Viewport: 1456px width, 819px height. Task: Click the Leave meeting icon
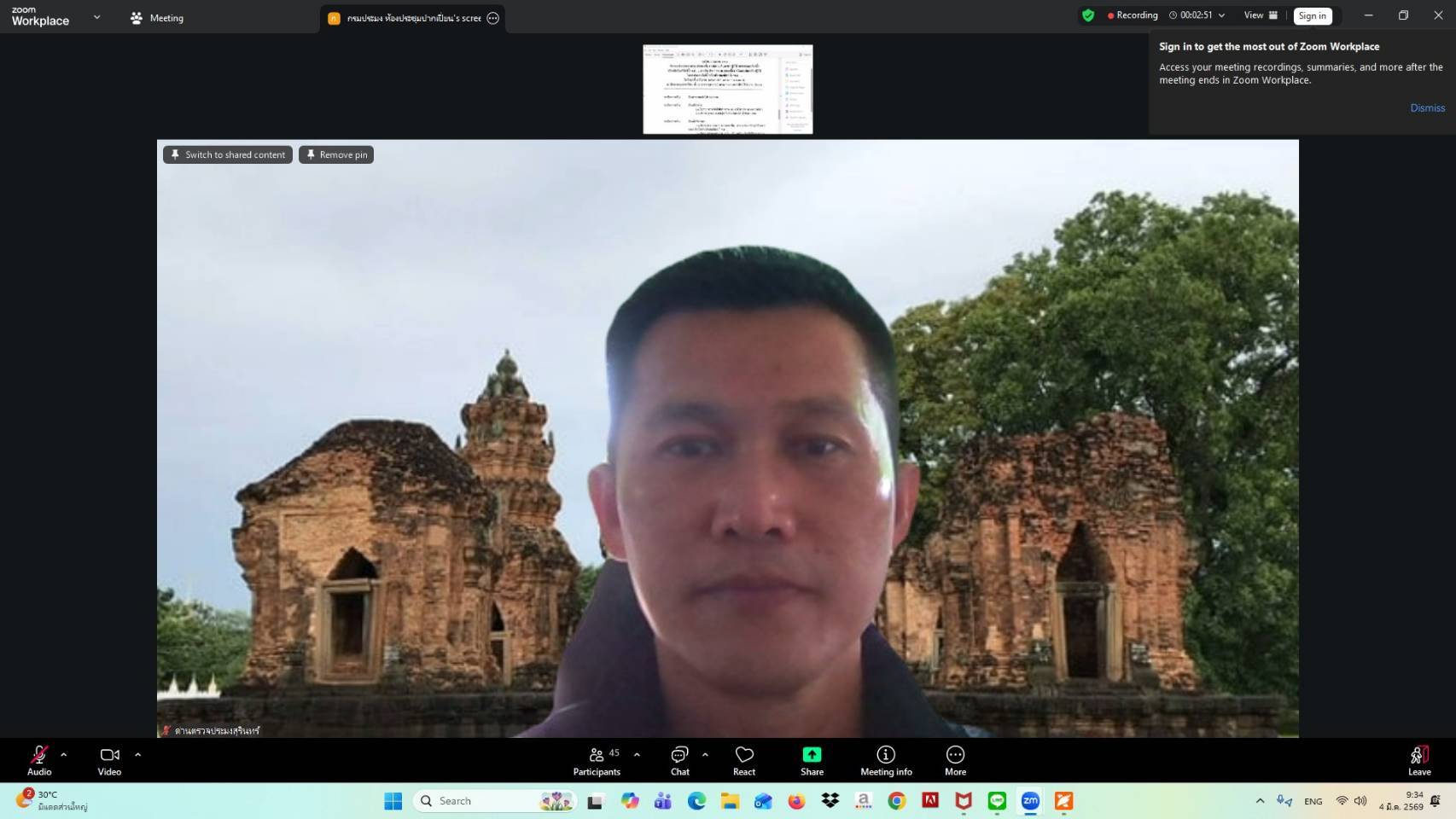[1419, 755]
